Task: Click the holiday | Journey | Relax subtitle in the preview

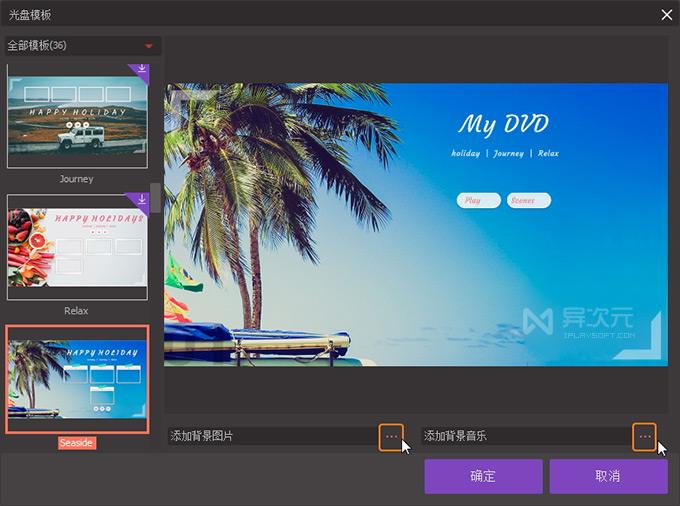Action: pyautogui.click(x=505, y=154)
